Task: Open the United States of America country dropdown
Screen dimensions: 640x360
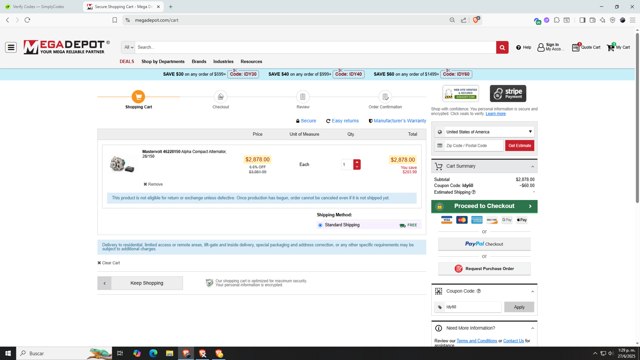Action: click(x=484, y=132)
